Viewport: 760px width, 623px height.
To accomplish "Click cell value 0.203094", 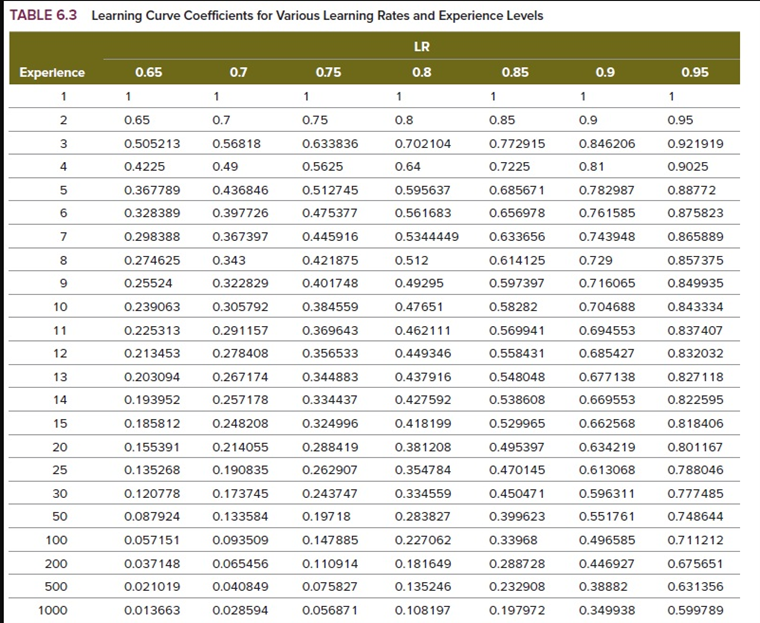I will click(x=152, y=377).
